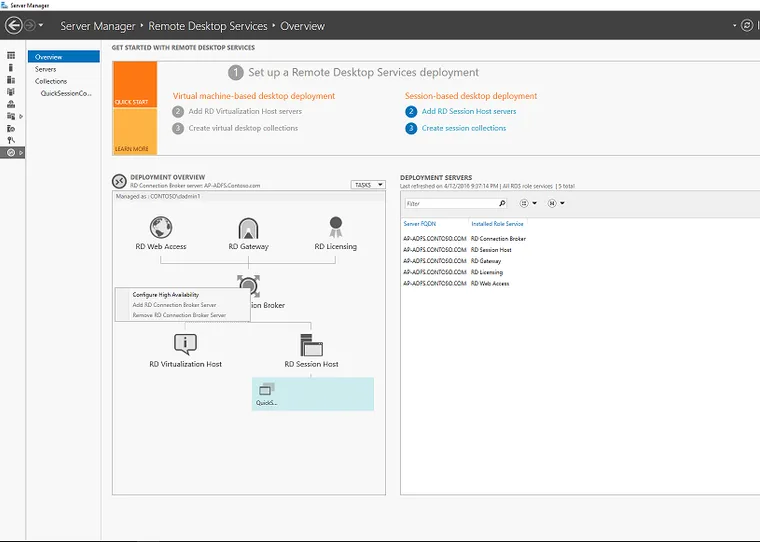
Task: Select the QuickS... collection tile
Action: point(313,394)
